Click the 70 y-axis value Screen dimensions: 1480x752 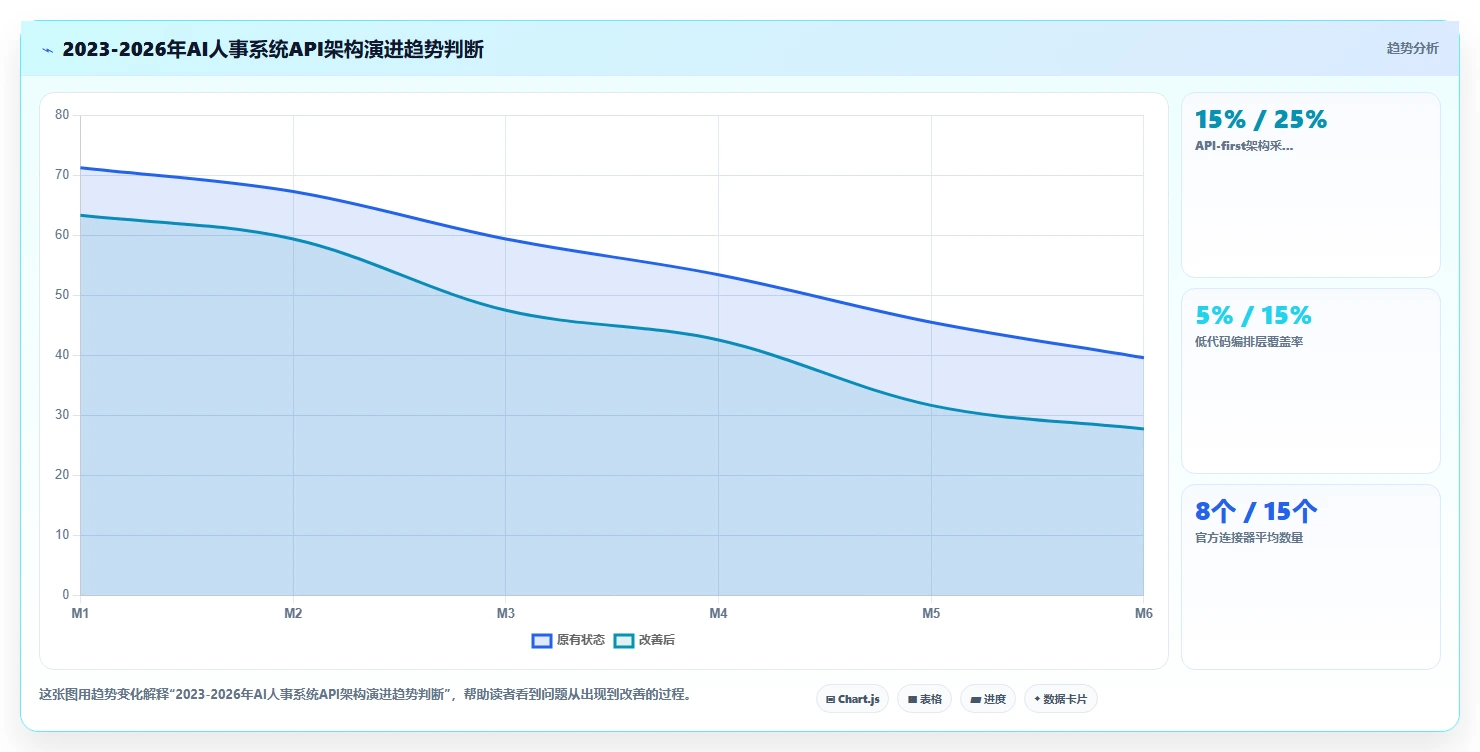[62, 175]
